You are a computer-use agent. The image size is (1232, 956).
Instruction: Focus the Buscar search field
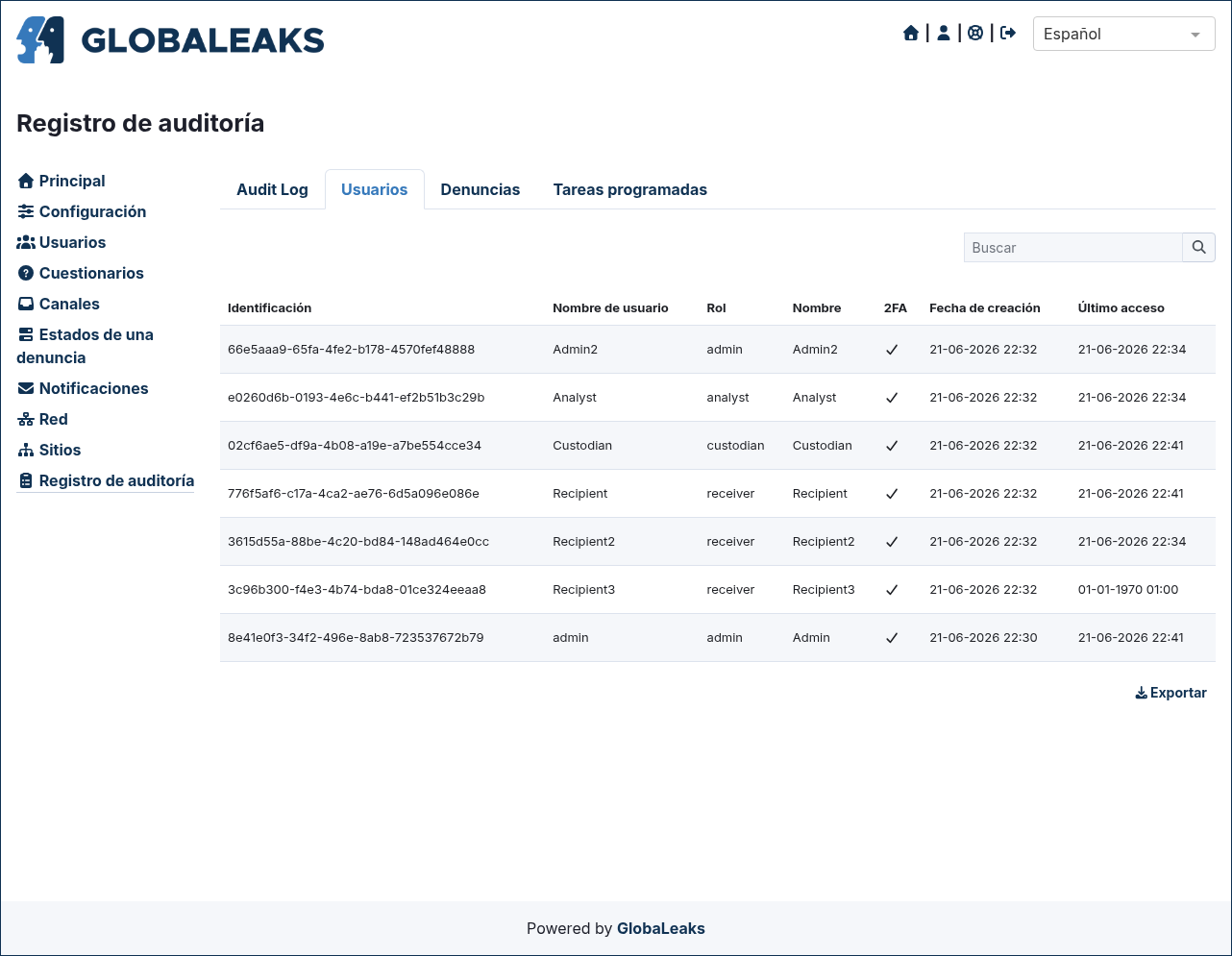click(1072, 247)
